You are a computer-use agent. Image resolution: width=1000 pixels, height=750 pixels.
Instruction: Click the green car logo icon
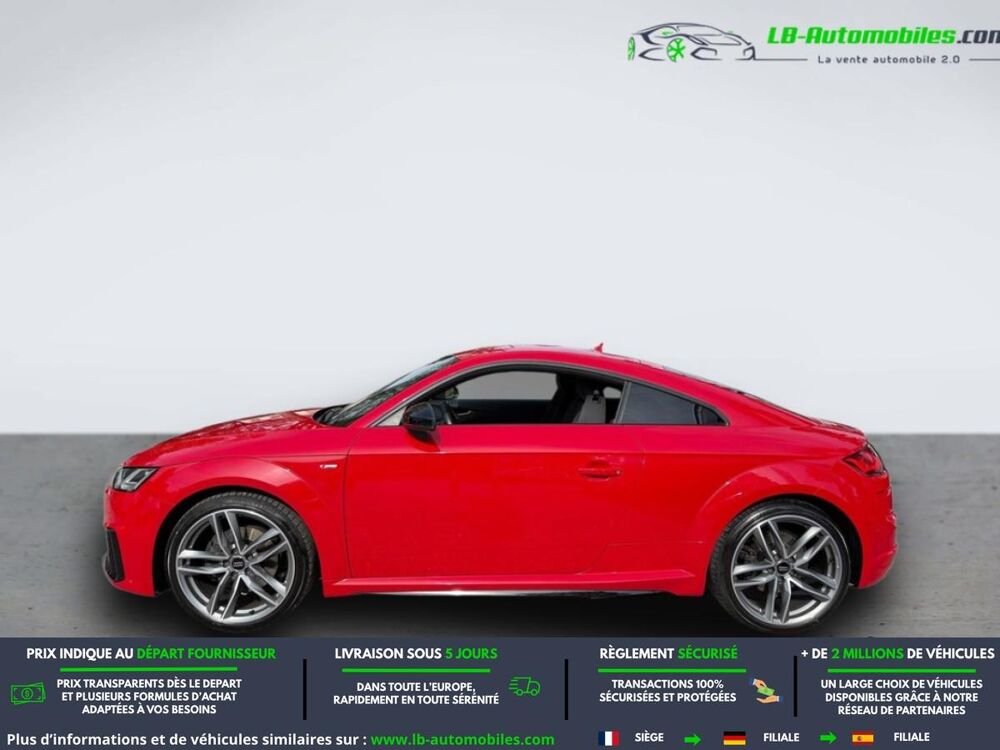pos(691,43)
